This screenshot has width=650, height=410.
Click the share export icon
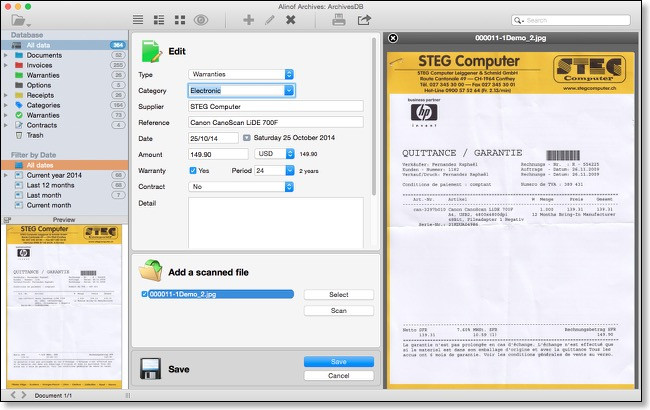[x=364, y=19]
